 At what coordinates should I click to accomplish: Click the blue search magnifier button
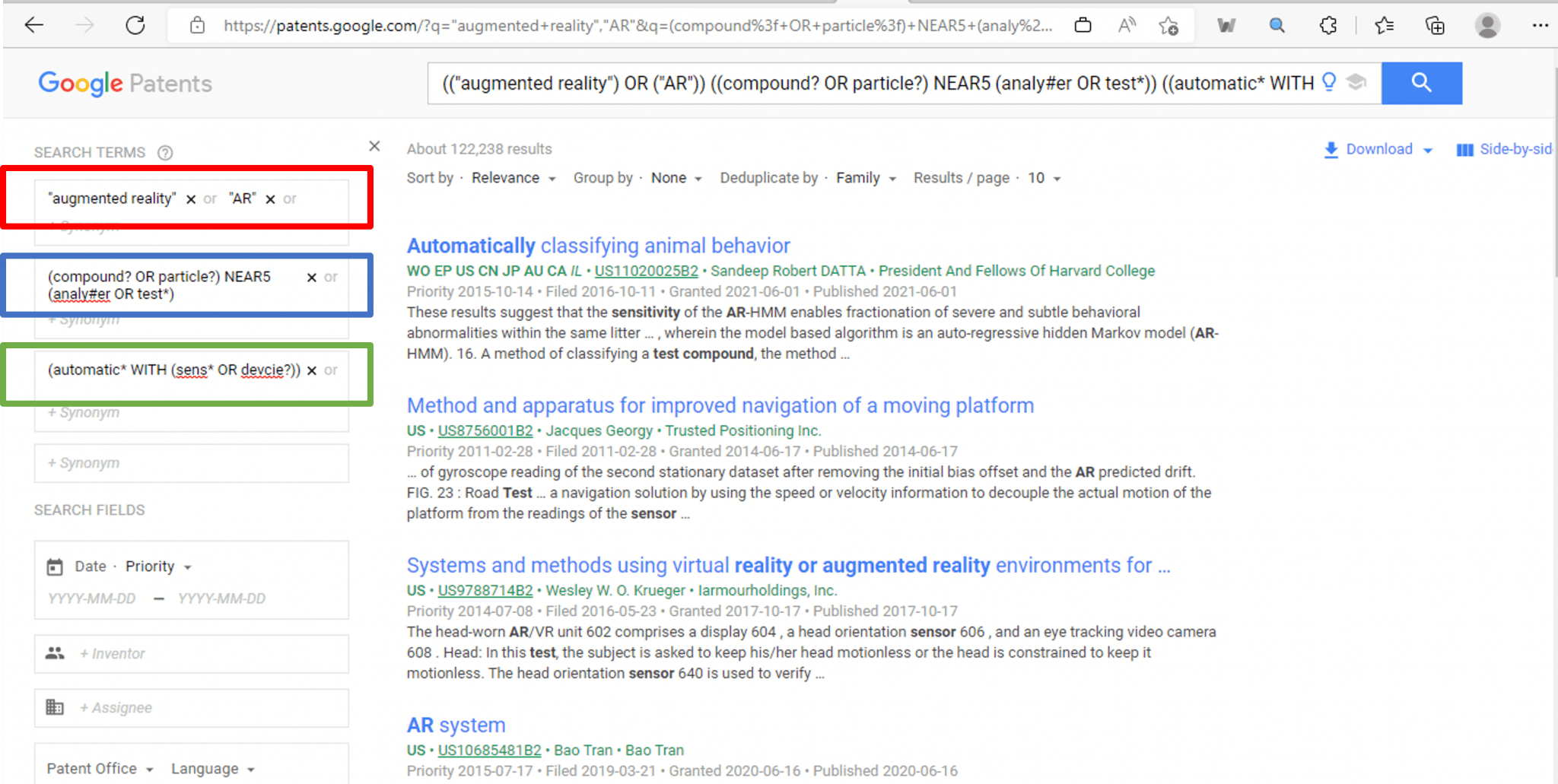tap(1421, 83)
